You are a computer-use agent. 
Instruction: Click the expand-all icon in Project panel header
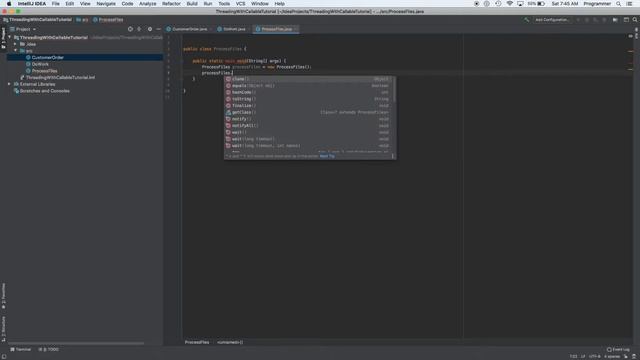139,29
